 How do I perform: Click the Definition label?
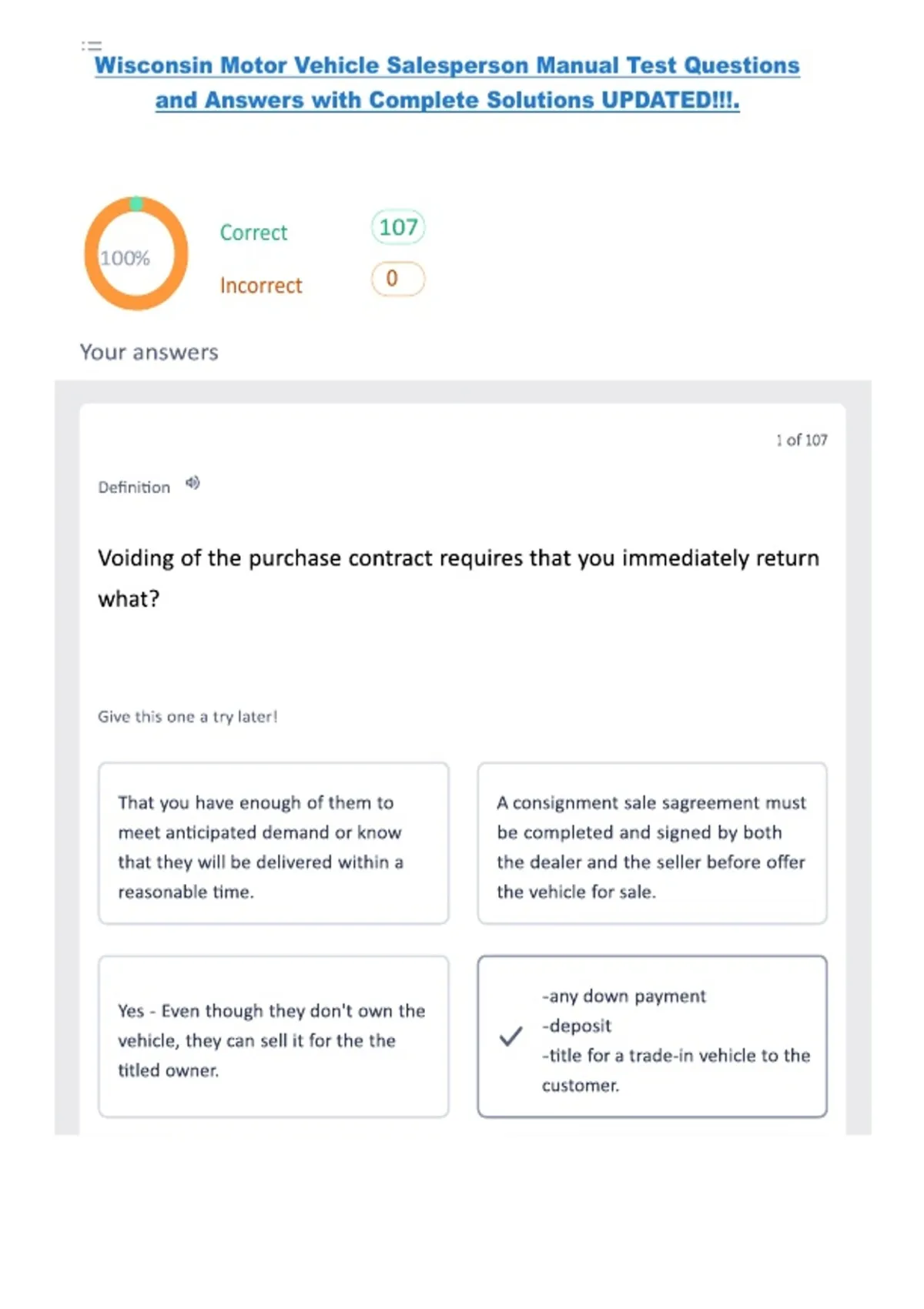click(x=134, y=487)
